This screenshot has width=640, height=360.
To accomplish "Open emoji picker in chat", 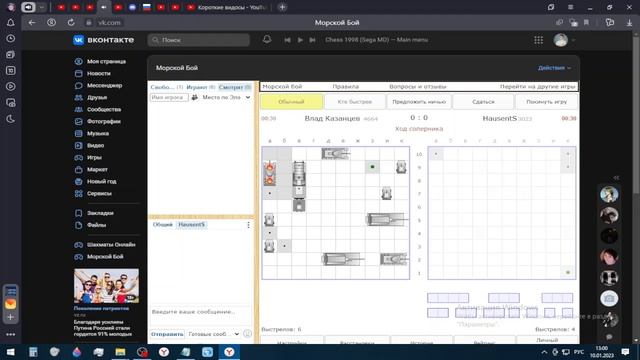I will (x=247, y=334).
